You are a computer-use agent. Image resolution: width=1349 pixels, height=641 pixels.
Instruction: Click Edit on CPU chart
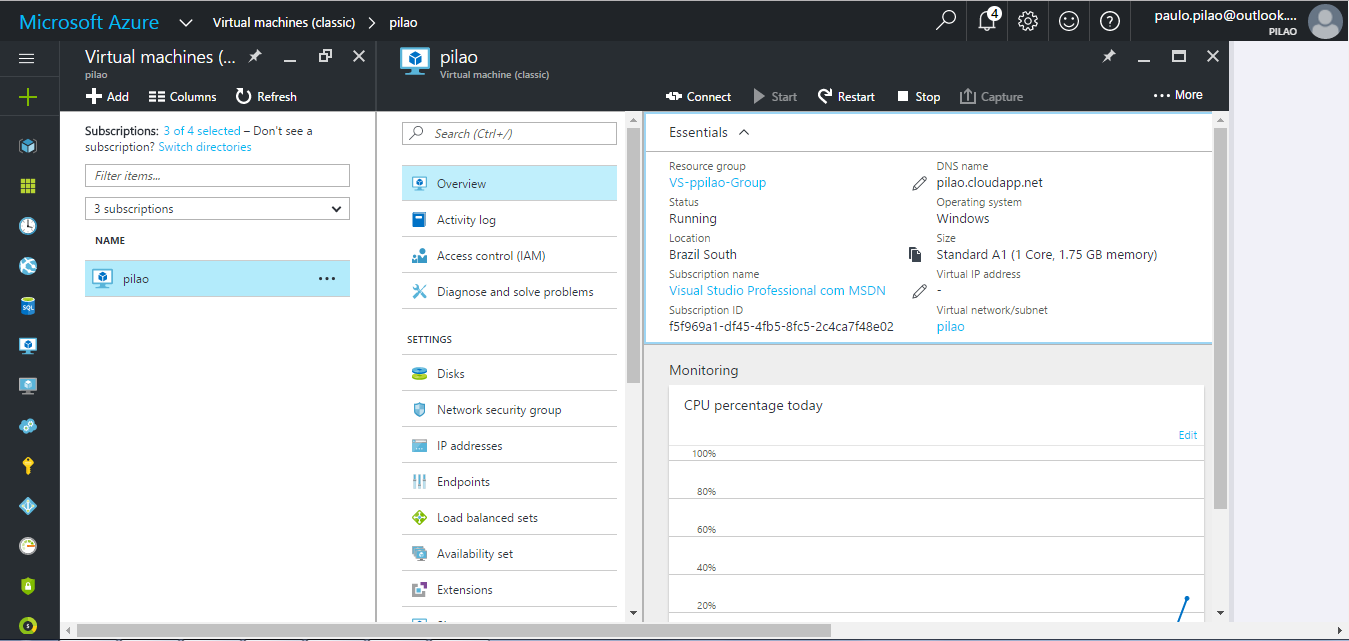pyautogui.click(x=1188, y=435)
